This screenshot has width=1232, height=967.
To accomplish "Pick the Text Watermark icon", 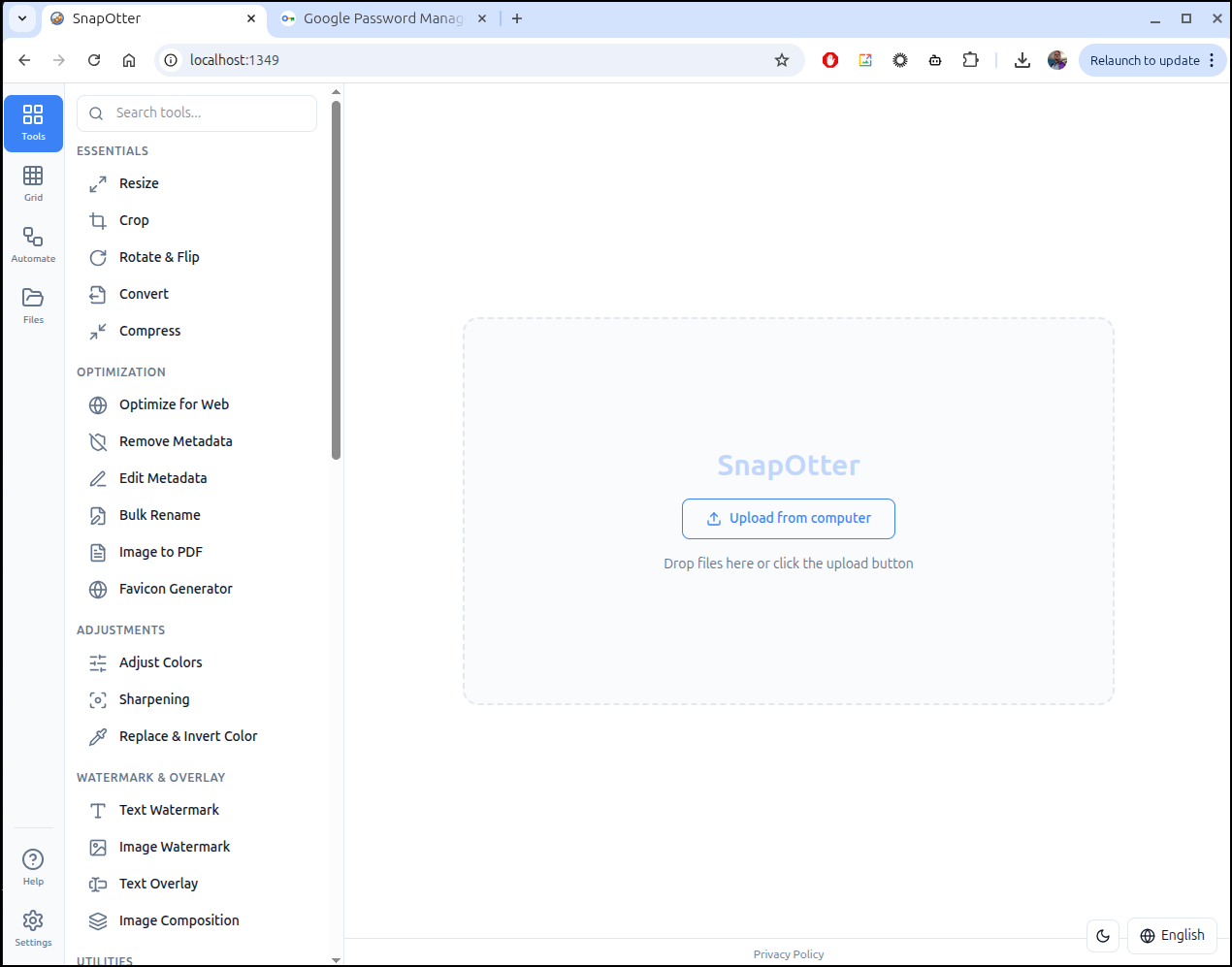I will (98, 810).
